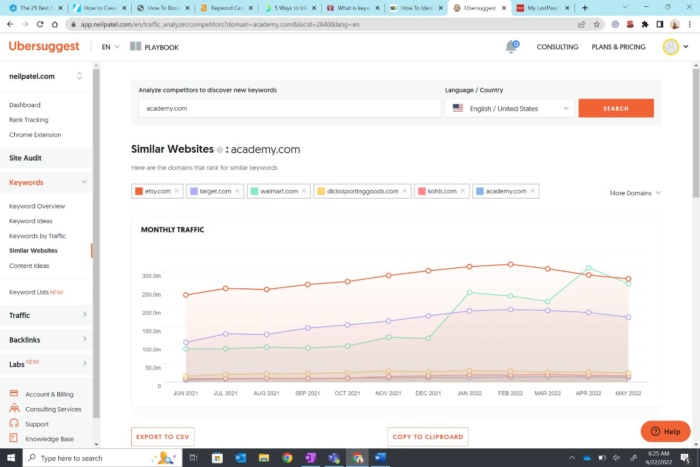Screen dimensions: 700x467
Task: Open the Windows Start menu
Action: pyautogui.click(x=11, y=458)
